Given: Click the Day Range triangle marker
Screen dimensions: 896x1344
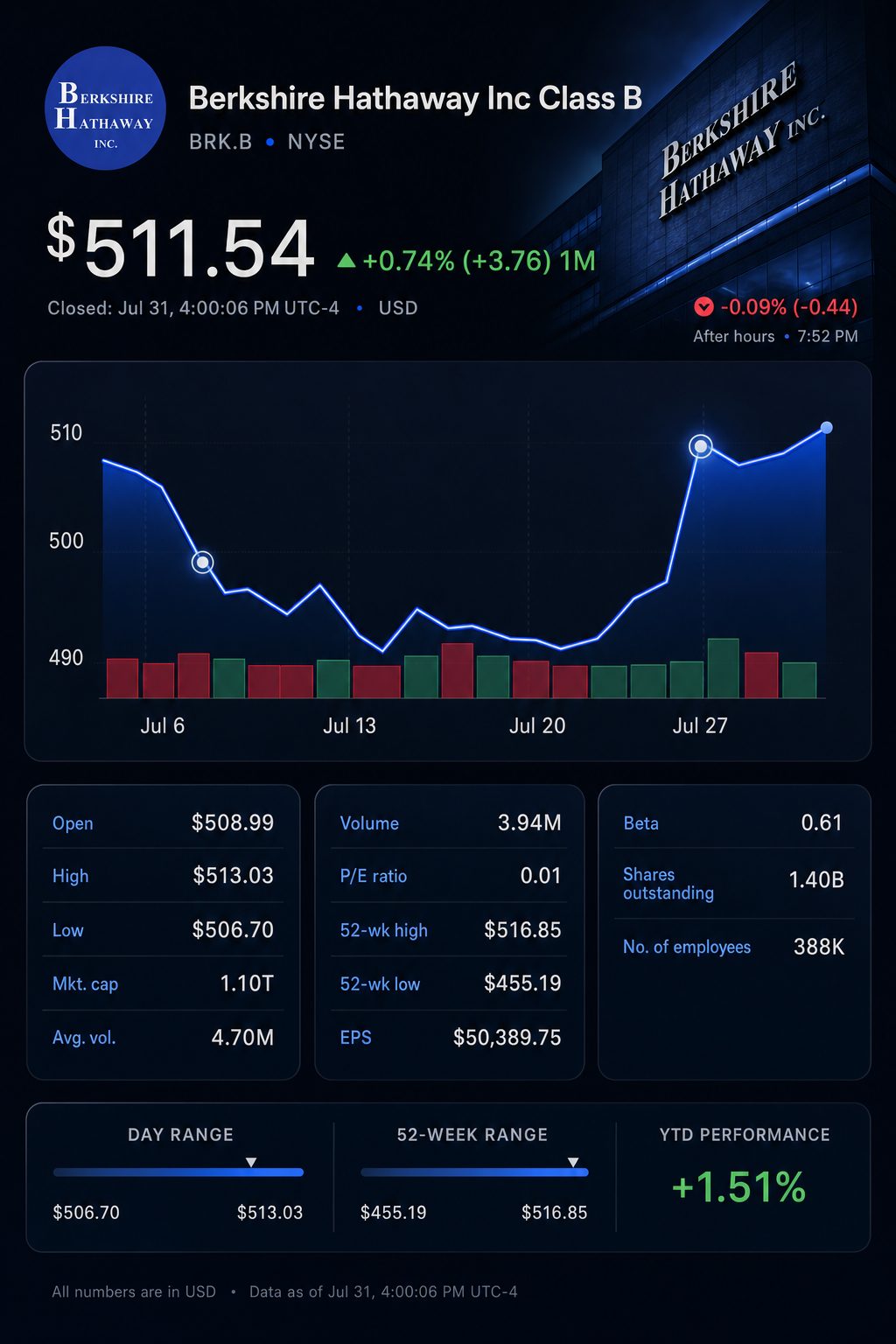Looking at the screenshot, I should coord(251,1162).
